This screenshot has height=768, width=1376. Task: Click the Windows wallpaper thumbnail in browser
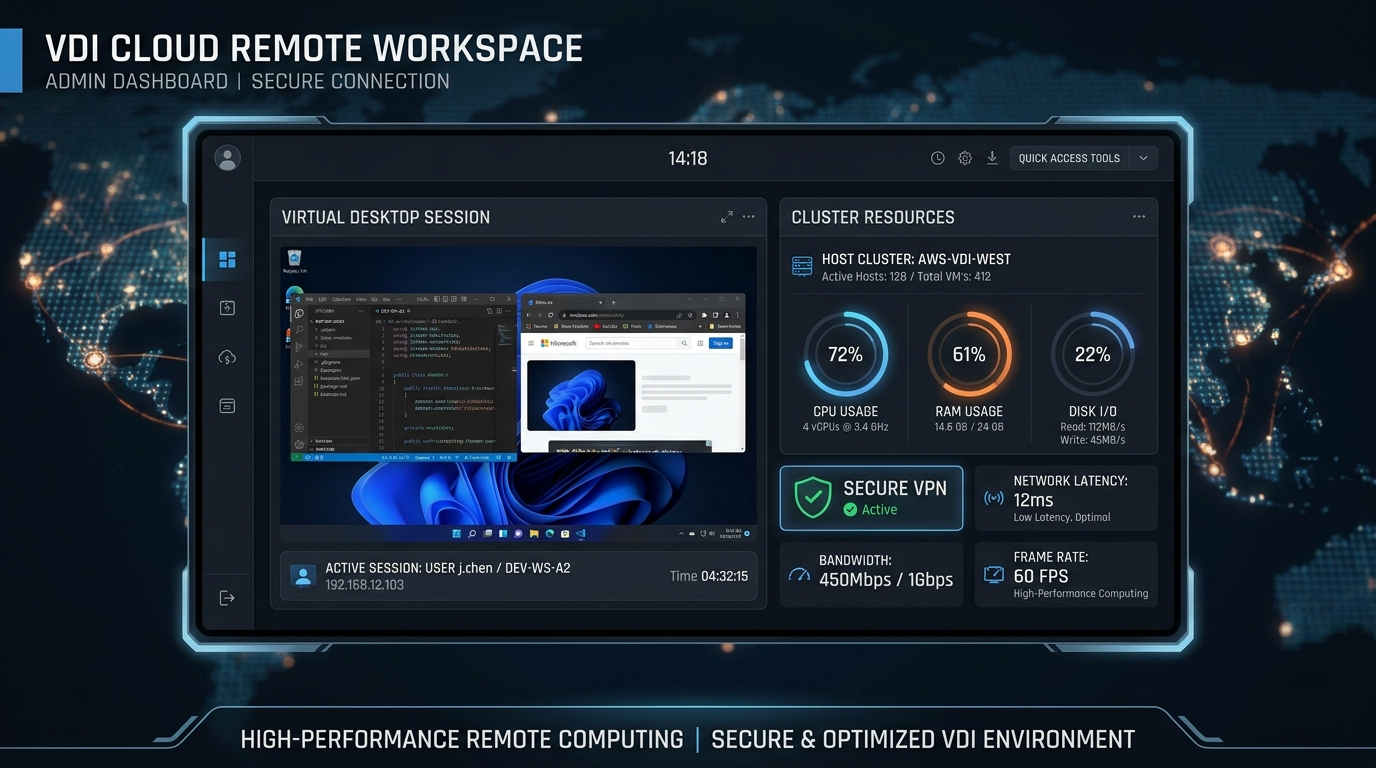pyautogui.click(x=581, y=396)
